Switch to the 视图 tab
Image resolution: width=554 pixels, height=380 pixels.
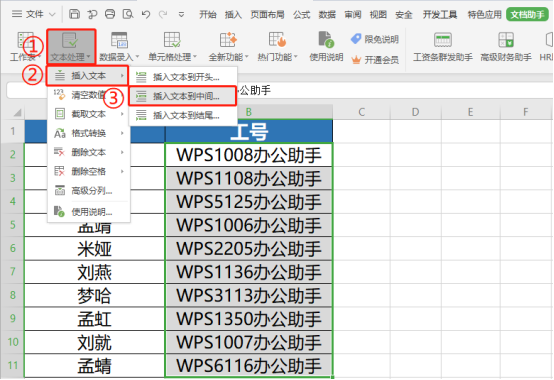coord(378,14)
